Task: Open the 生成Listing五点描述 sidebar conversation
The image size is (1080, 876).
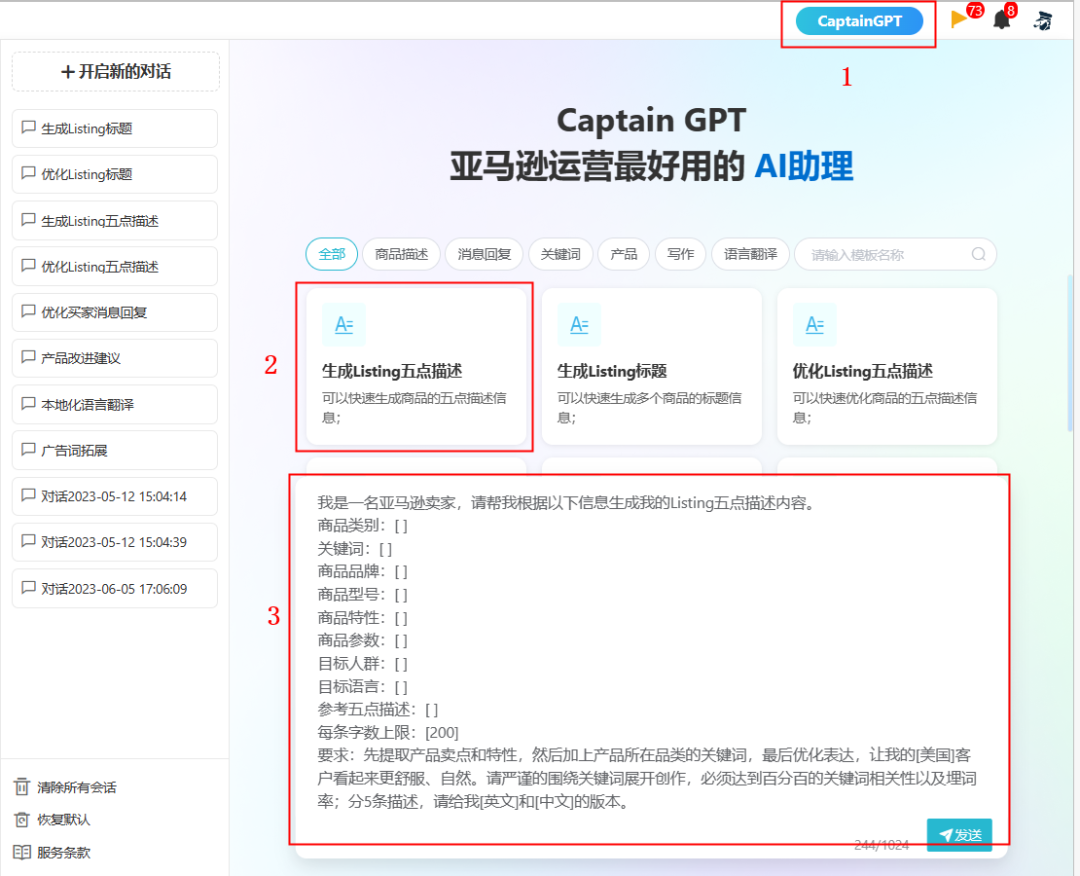Action: (x=115, y=220)
